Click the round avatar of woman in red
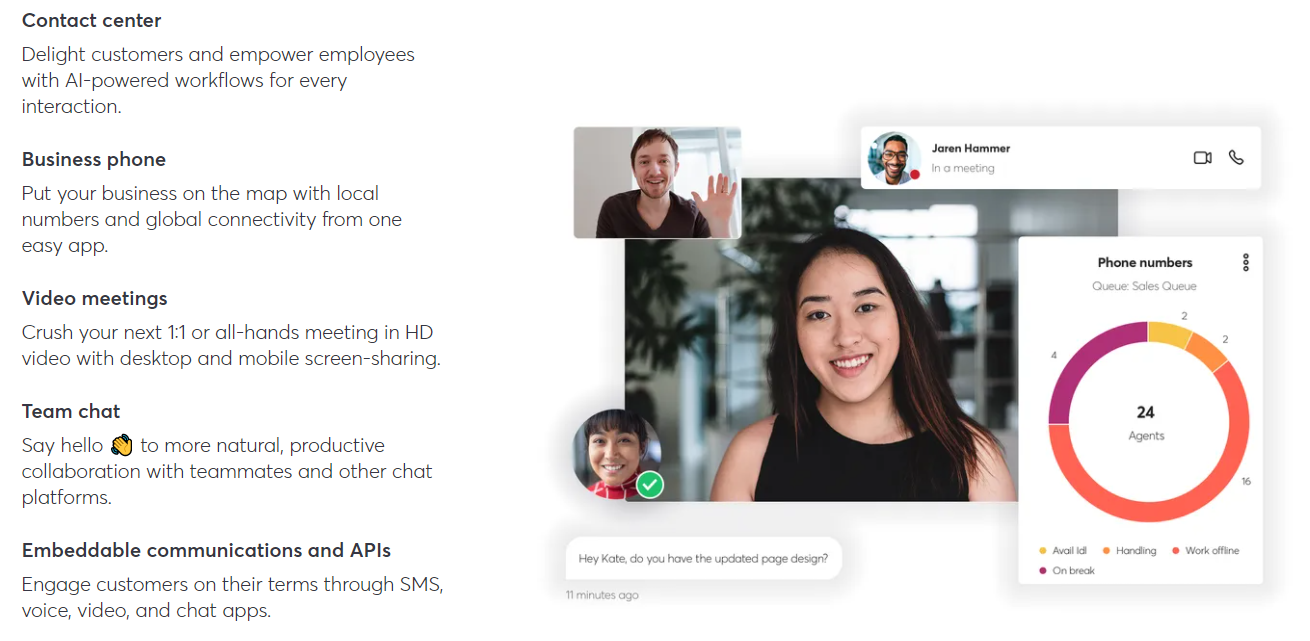Image resolution: width=1310 pixels, height=641 pixels. pos(616,453)
